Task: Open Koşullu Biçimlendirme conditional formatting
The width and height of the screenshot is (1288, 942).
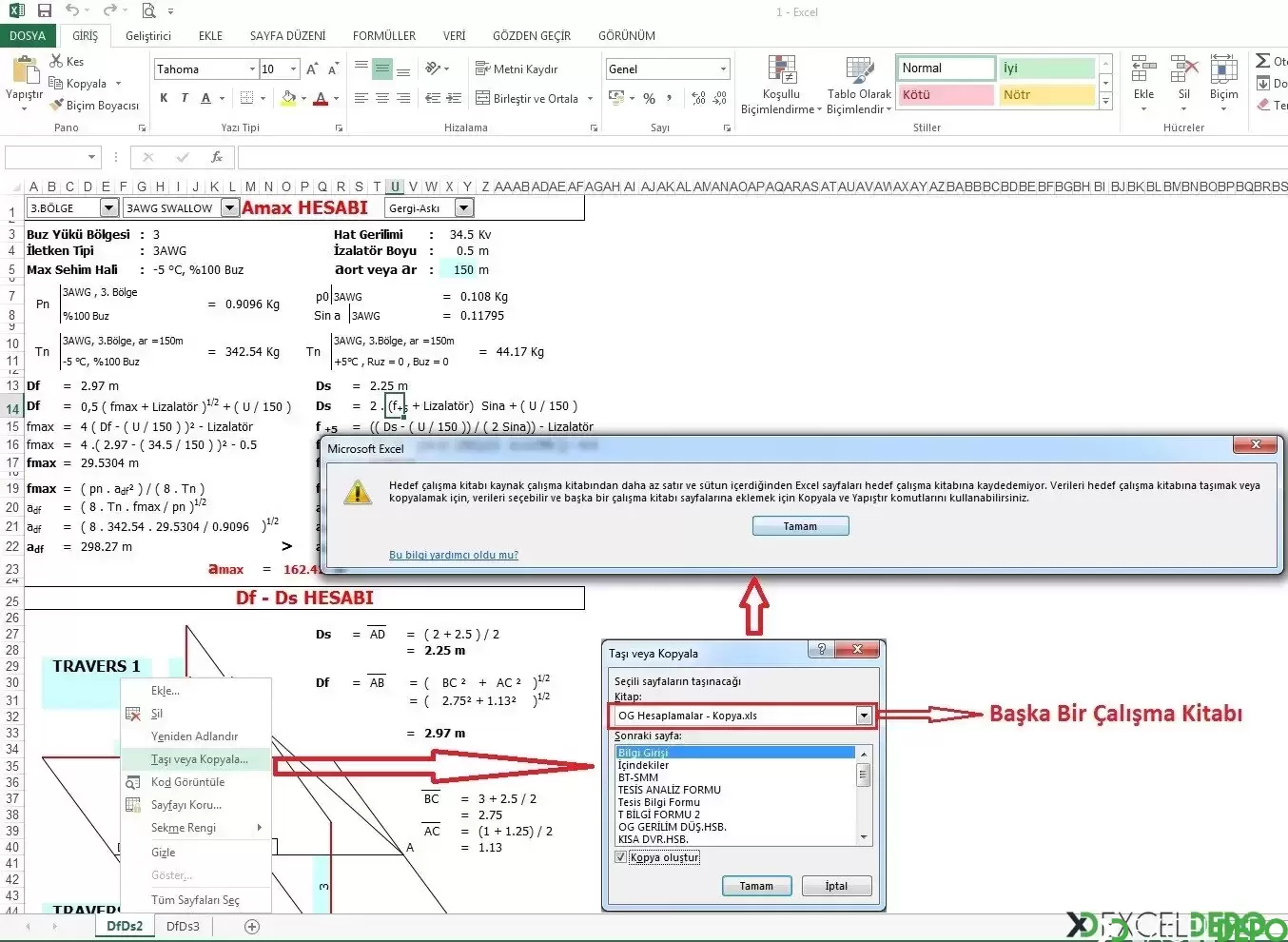Action: [781, 85]
